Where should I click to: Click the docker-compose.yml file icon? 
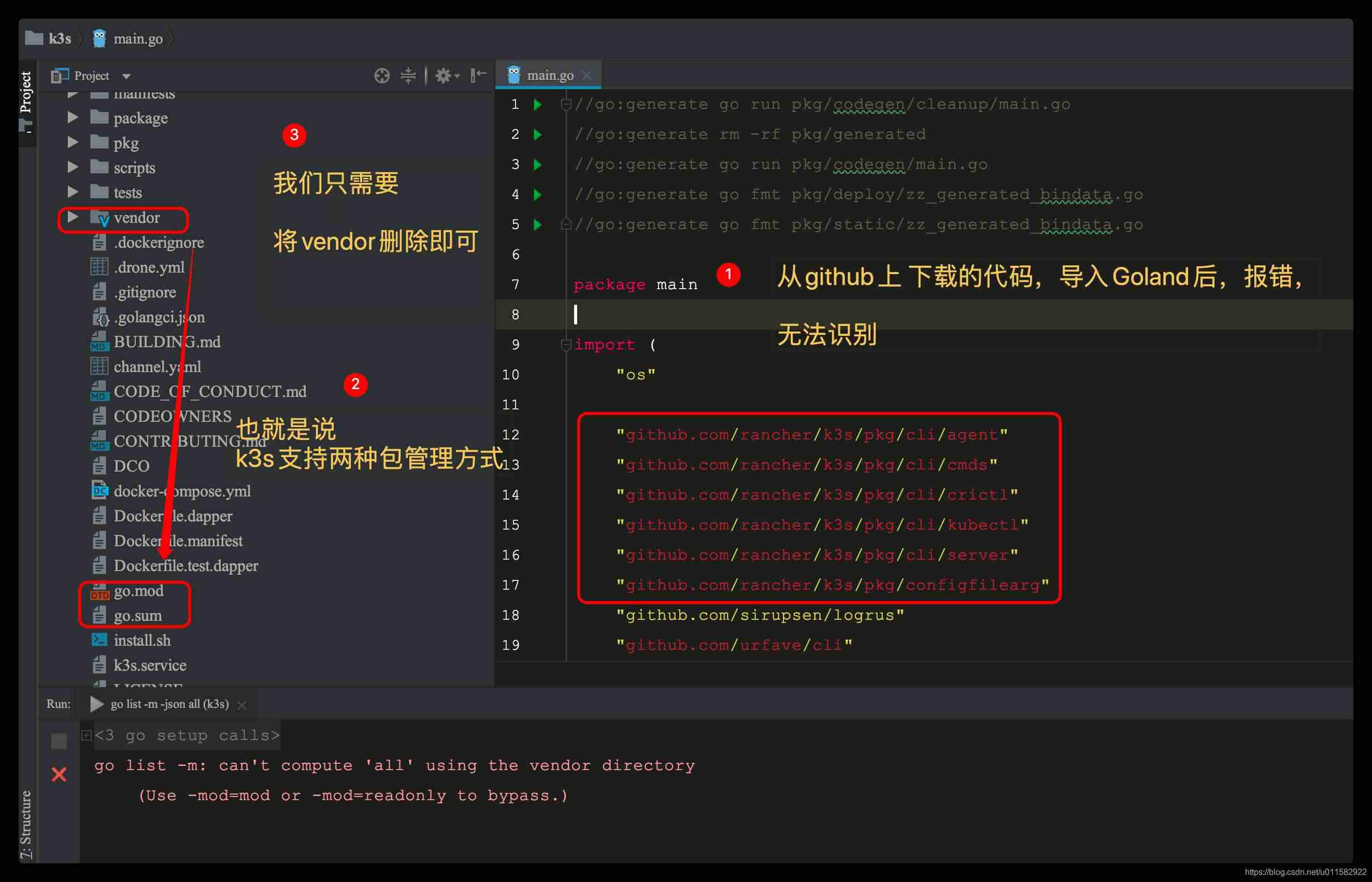click(99, 490)
